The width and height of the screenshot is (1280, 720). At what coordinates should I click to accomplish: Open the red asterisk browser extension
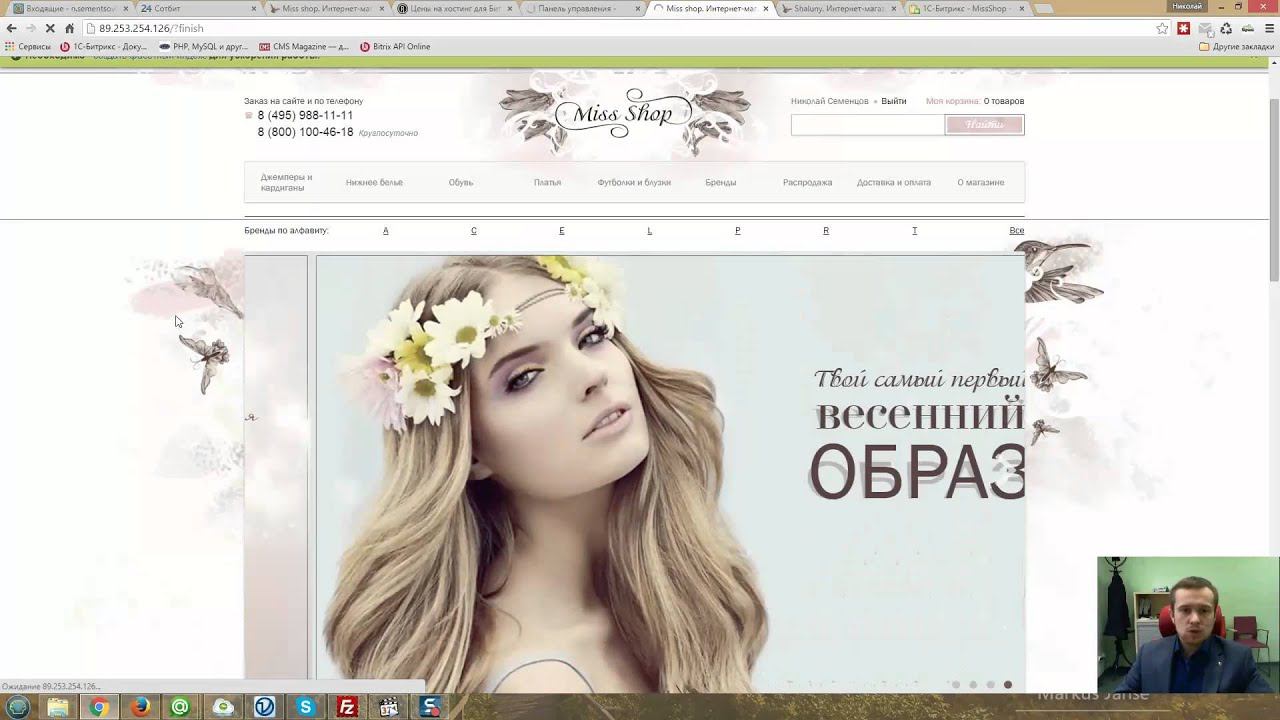1184,29
